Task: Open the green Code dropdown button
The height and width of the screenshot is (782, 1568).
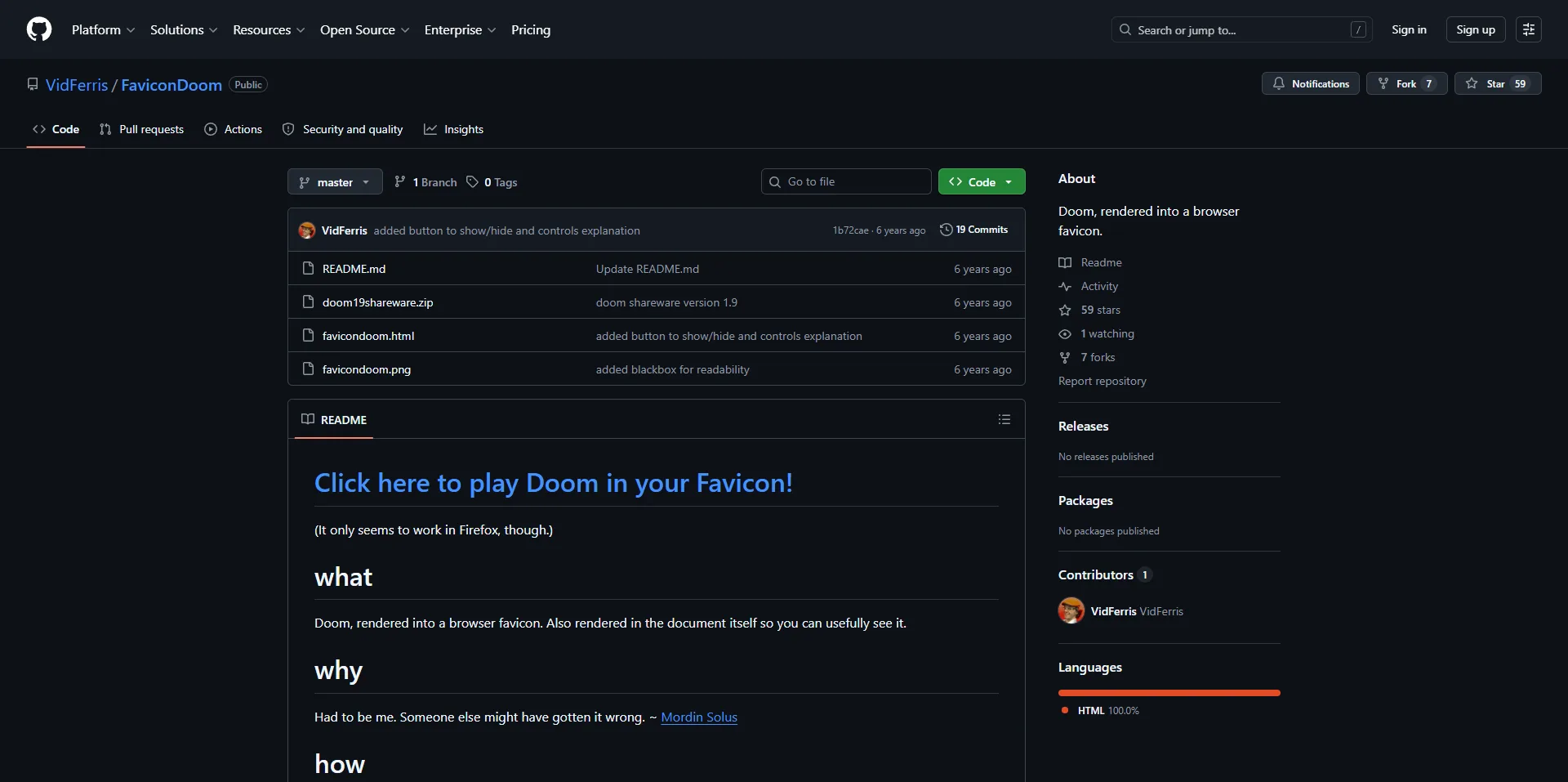Action: (982, 181)
